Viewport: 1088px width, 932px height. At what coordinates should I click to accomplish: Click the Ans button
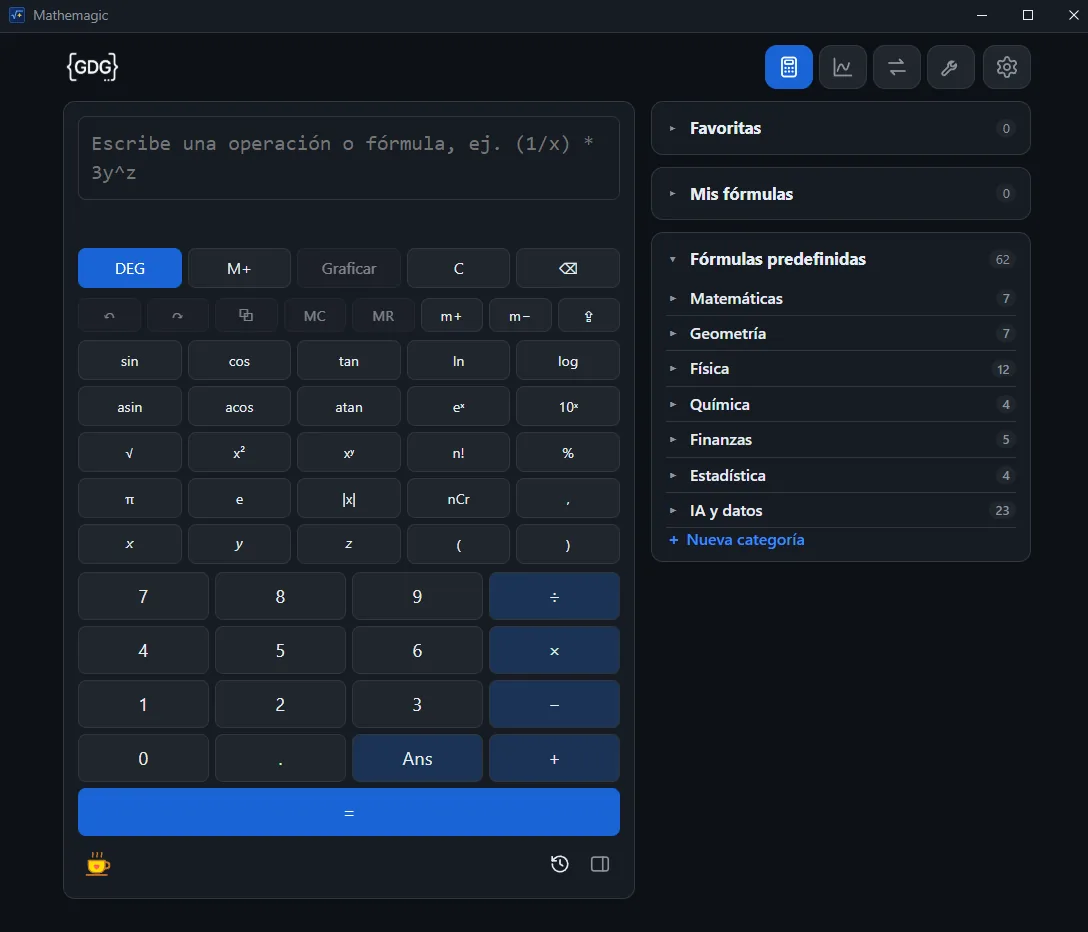tap(417, 759)
